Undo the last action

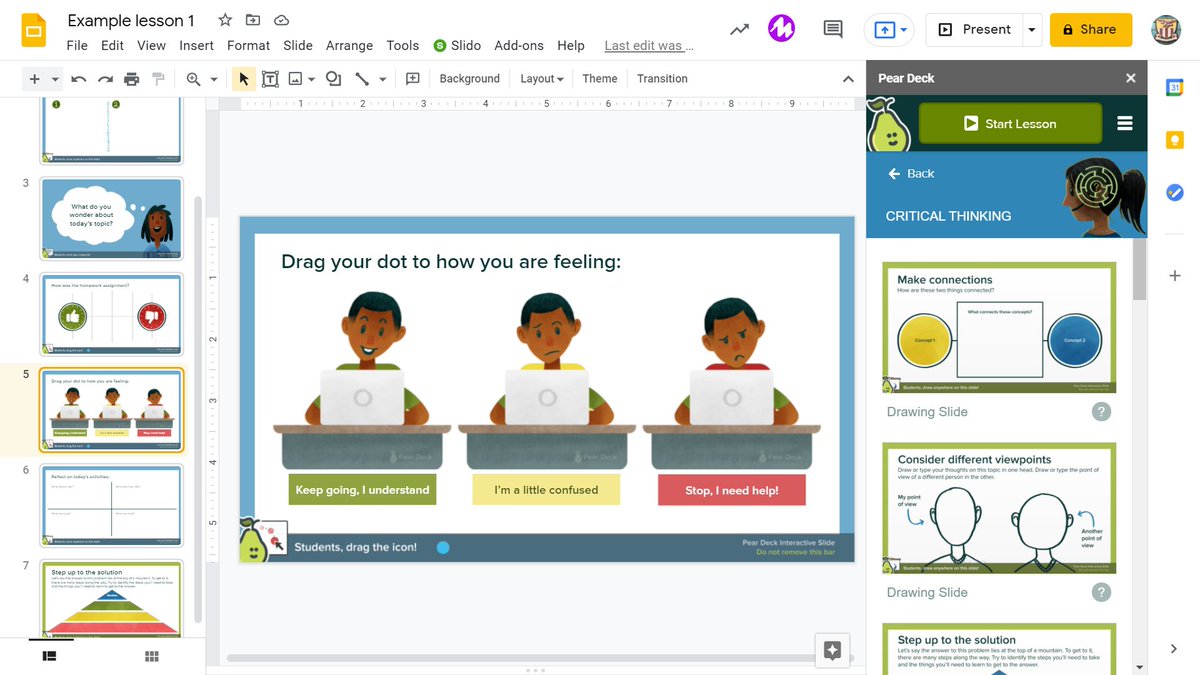point(79,79)
